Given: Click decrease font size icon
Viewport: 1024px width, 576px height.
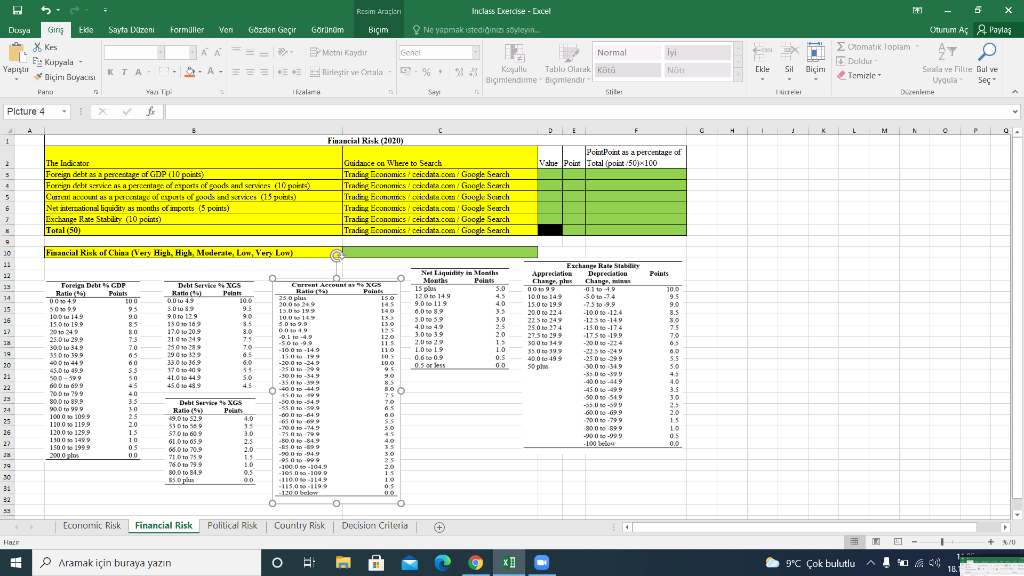Looking at the screenshot, I should [218, 52].
